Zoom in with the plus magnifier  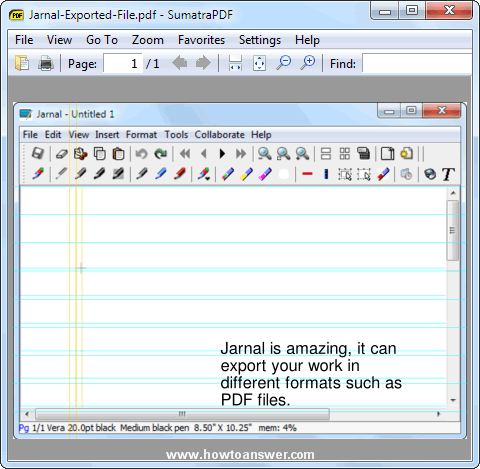[x=308, y=63]
